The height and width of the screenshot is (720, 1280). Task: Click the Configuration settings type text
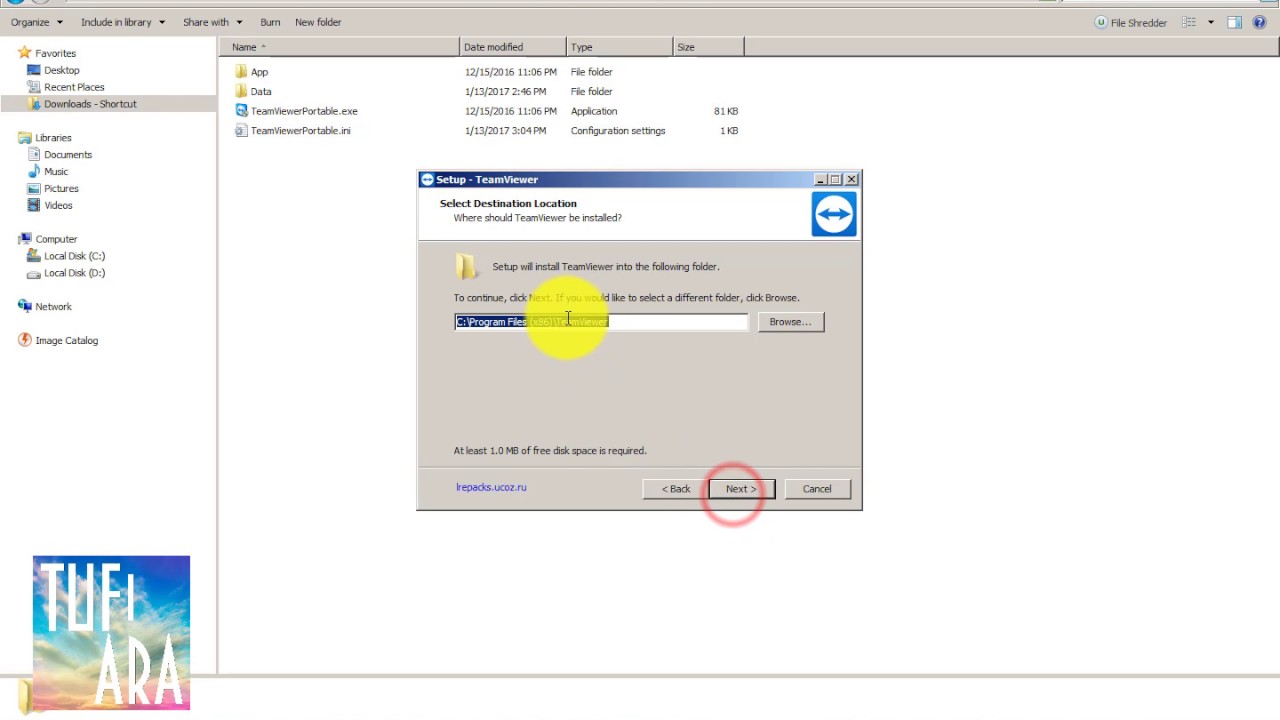pyautogui.click(x=618, y=131)
